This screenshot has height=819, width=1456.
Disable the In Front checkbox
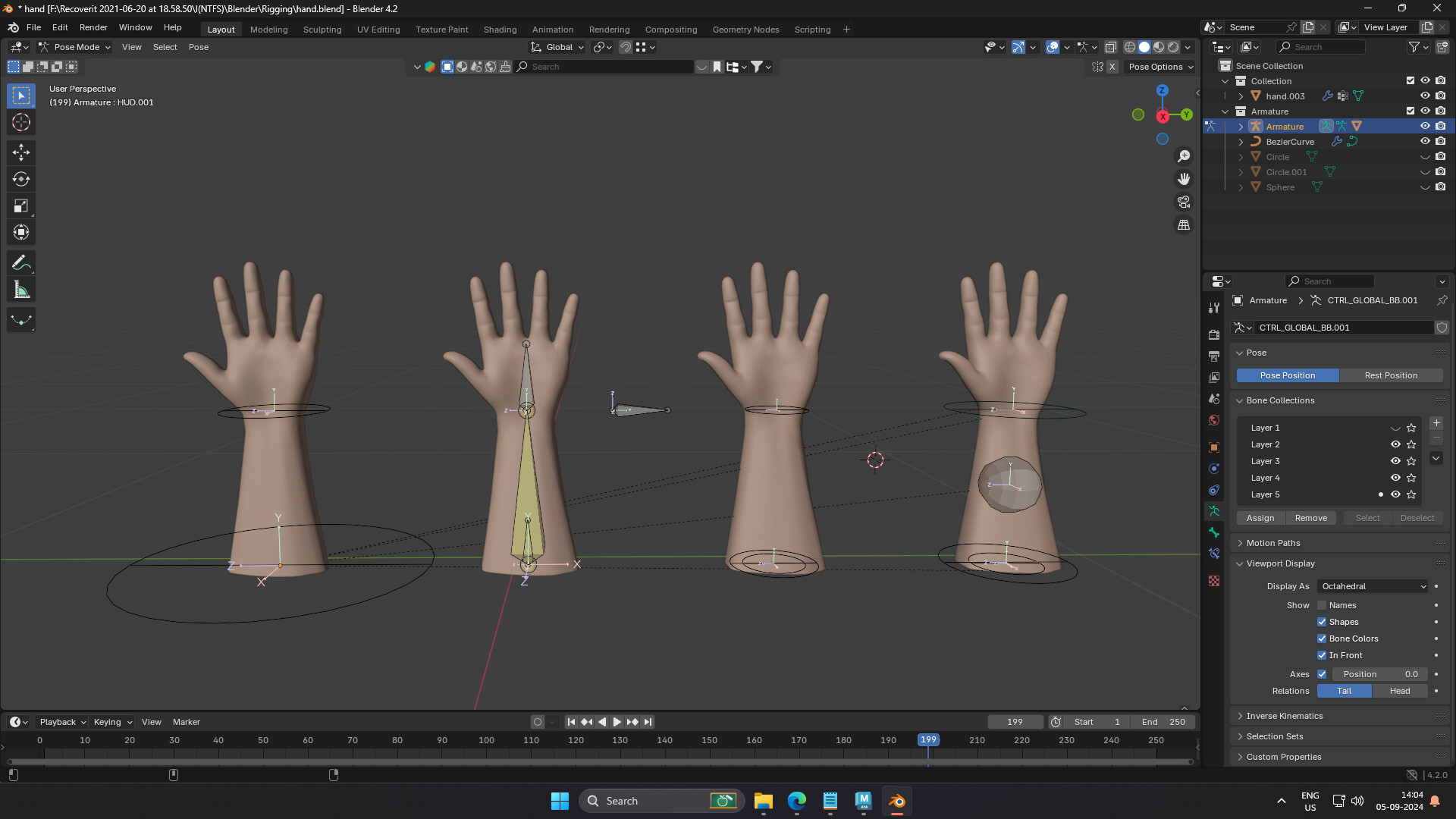click(x=1322, y=654)
